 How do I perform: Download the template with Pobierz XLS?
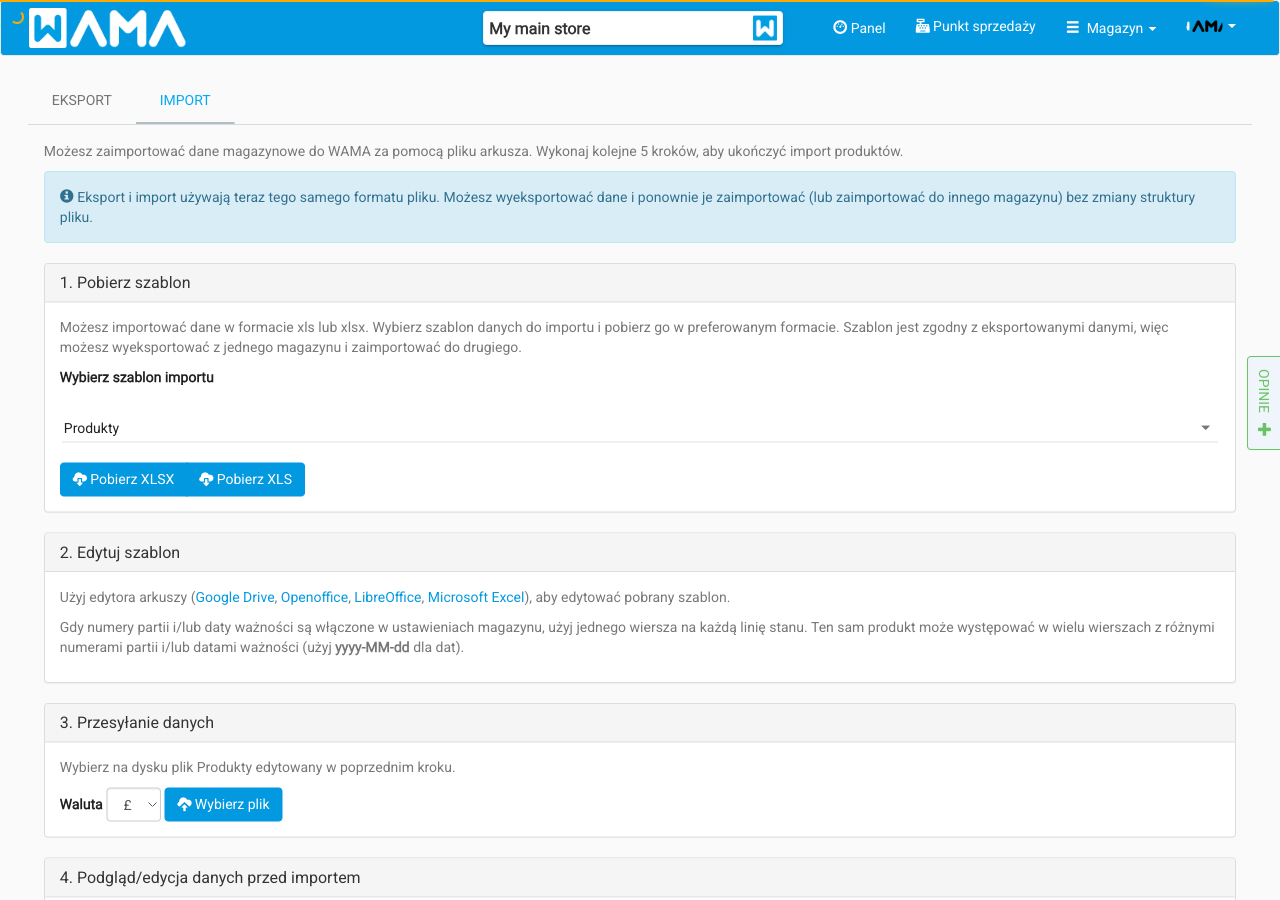(x=246, y=479)
